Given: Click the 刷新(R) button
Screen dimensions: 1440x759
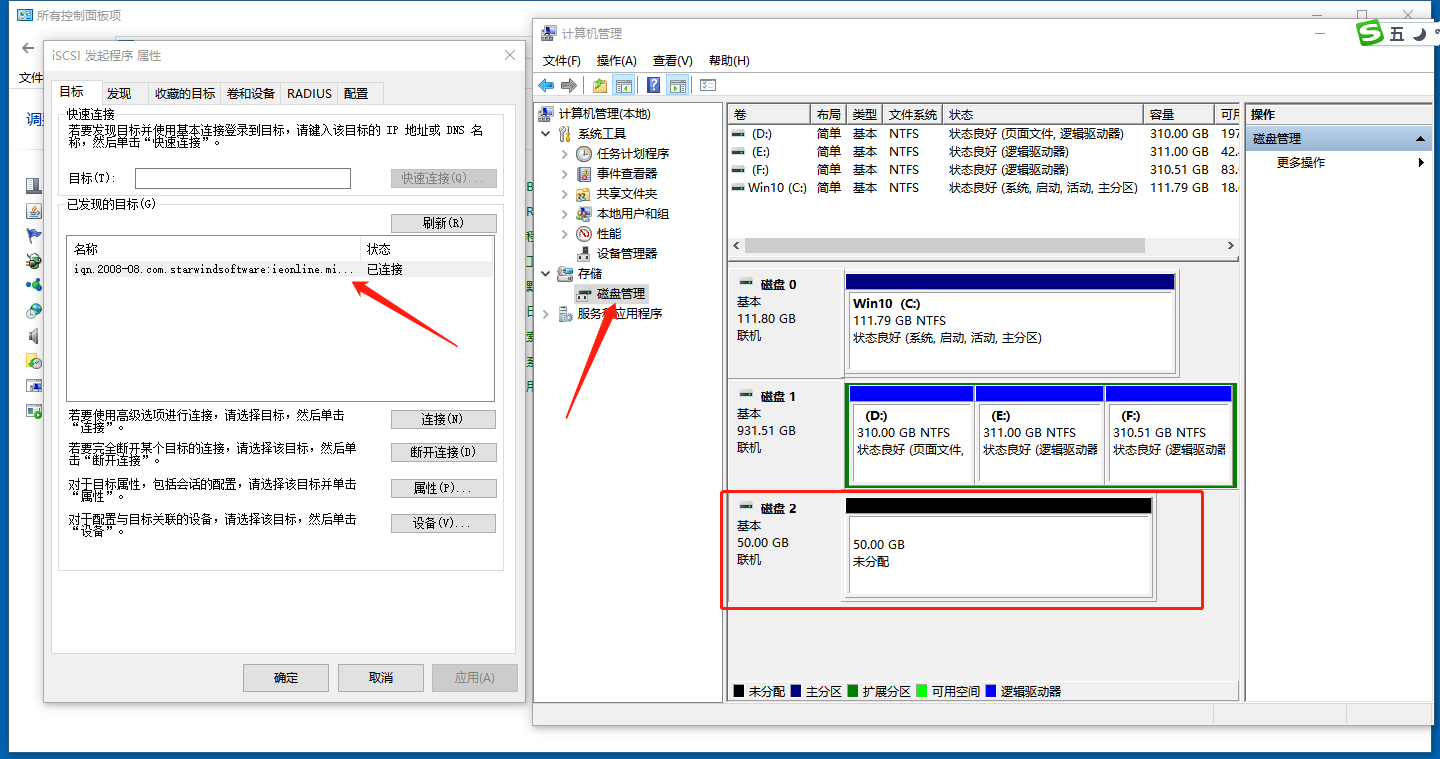Looking at the screenshot, I should pos(443,223).
